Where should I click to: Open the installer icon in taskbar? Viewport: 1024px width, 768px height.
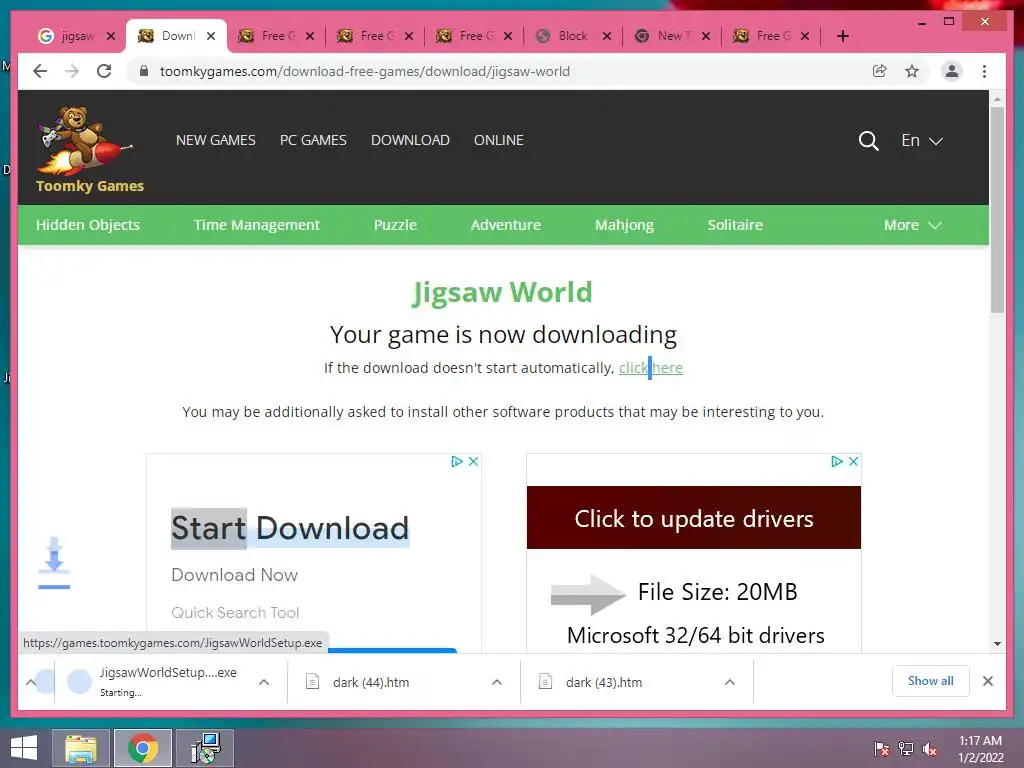pos(205,748)
